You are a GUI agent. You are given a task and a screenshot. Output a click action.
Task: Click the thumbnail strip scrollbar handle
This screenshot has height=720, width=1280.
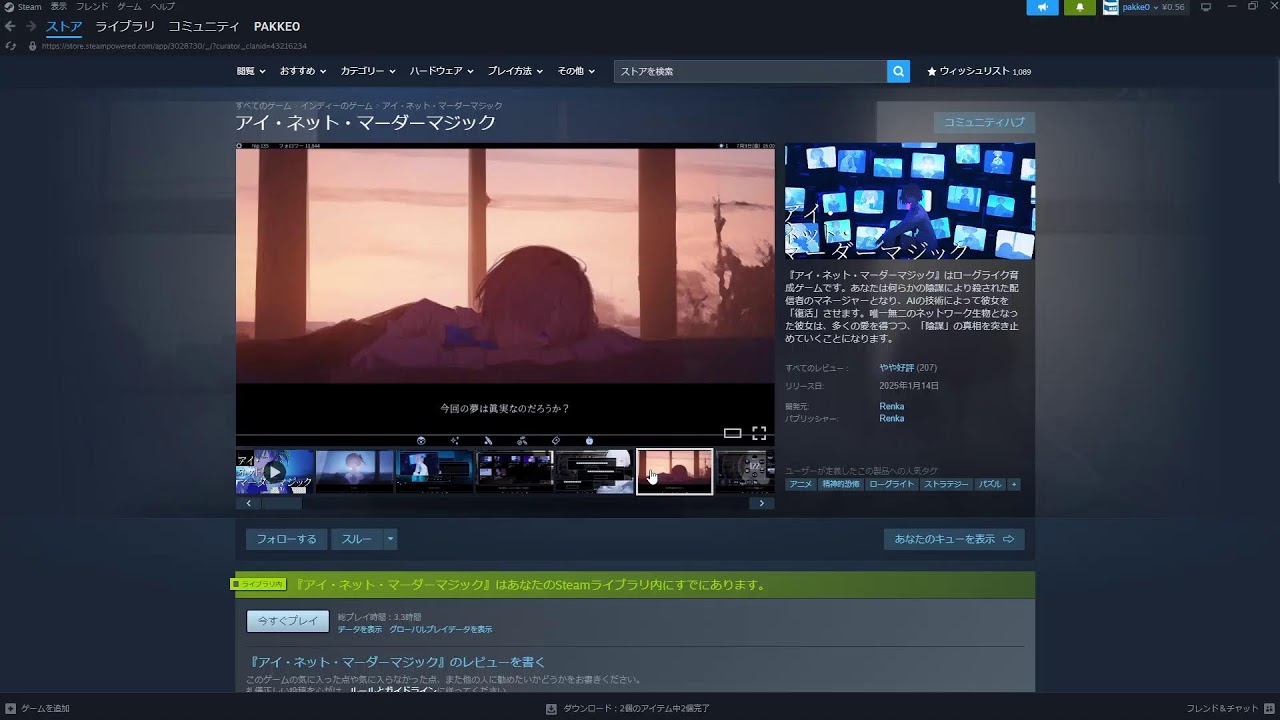pyautogui.click(x=281, y=503)
